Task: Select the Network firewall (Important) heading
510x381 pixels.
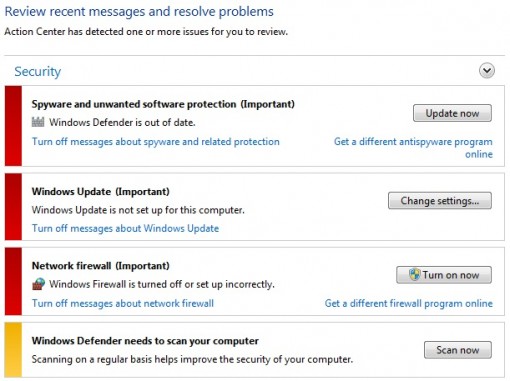Action: (x=101, y=266)
